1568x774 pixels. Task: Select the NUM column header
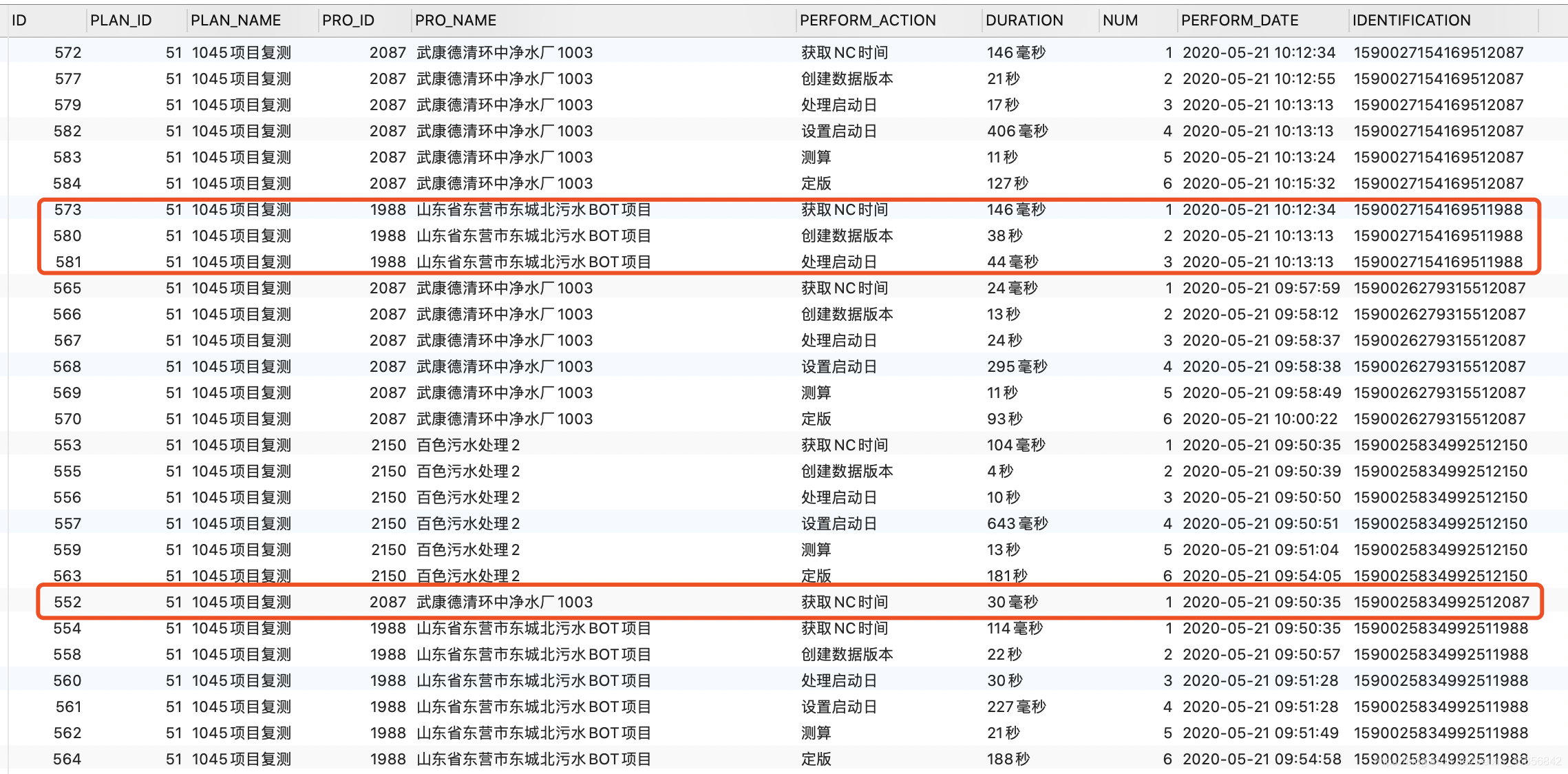1119,21
